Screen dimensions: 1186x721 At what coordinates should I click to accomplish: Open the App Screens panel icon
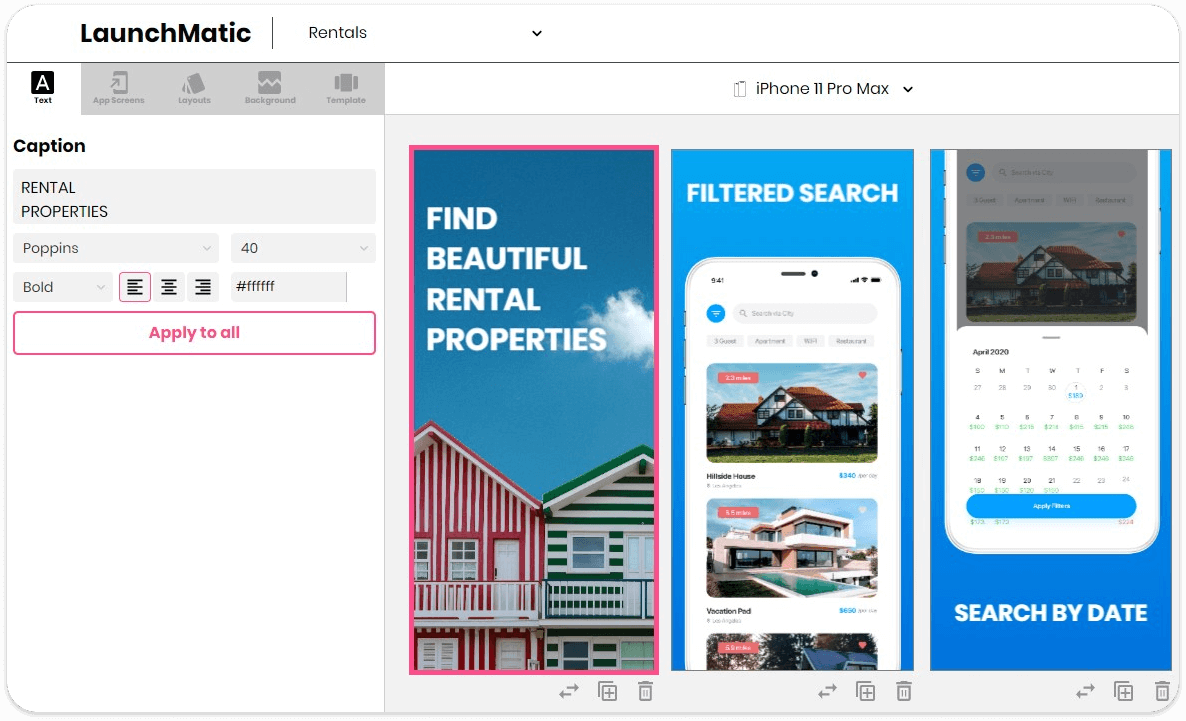point(118,86)
